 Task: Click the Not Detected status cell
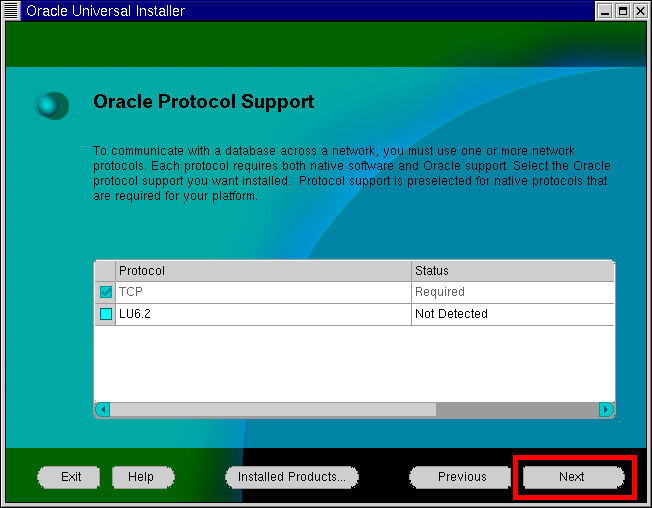(512, 314)
